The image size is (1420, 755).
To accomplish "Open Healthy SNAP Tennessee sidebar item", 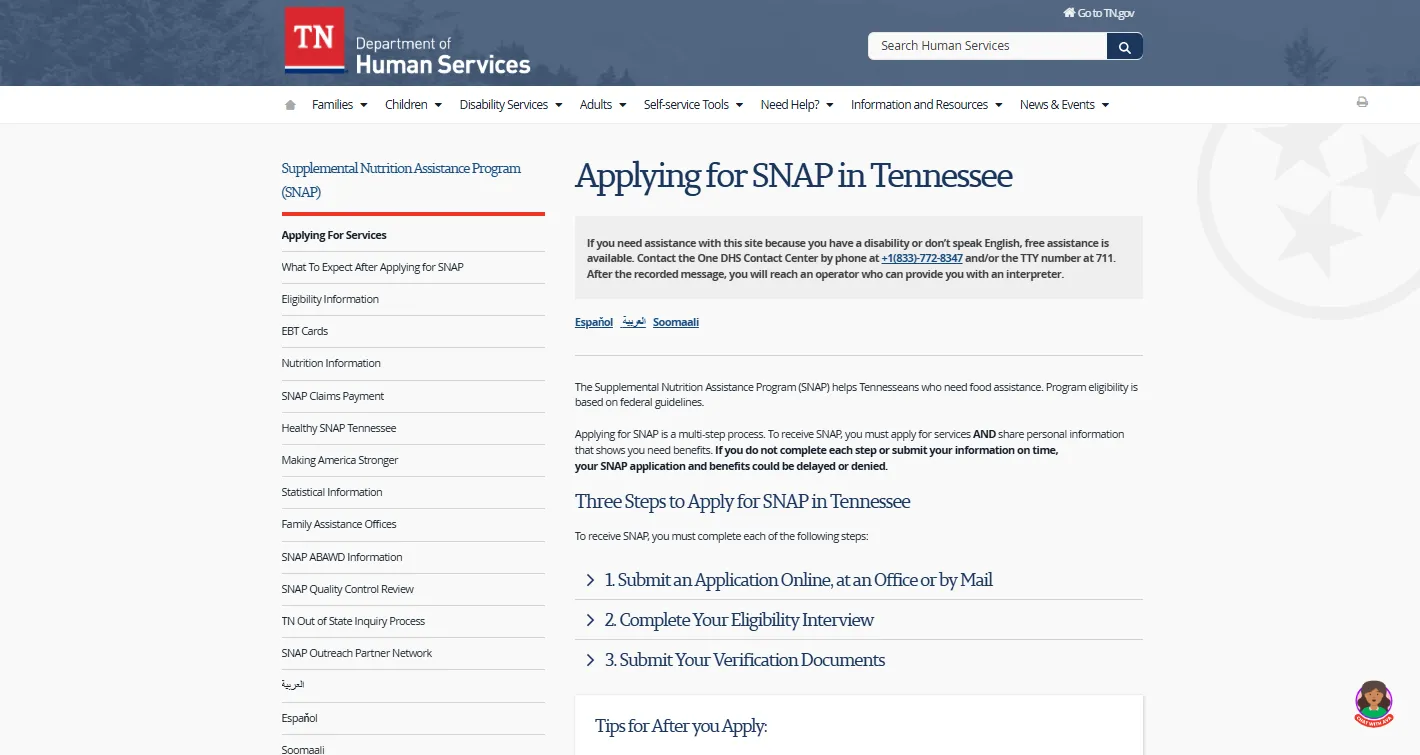I will pyautogui.click(x=339, y=428).
